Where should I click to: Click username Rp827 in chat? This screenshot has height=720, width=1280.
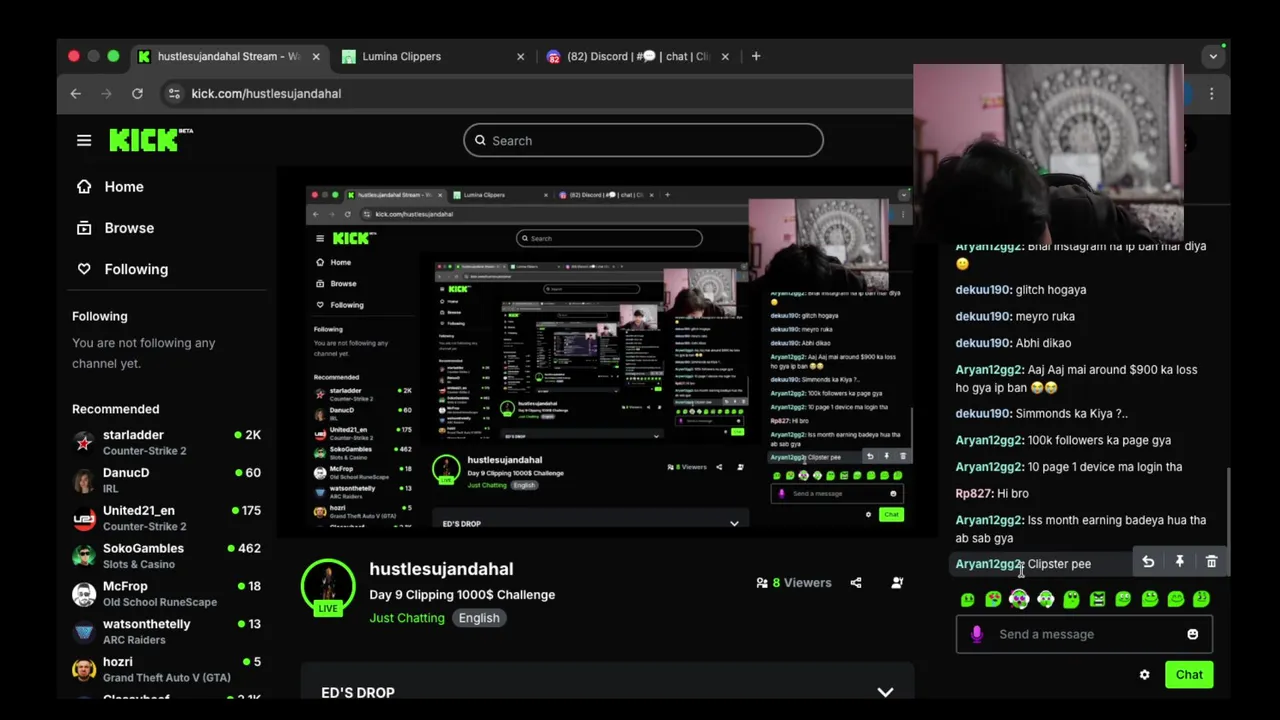(974, 493)
